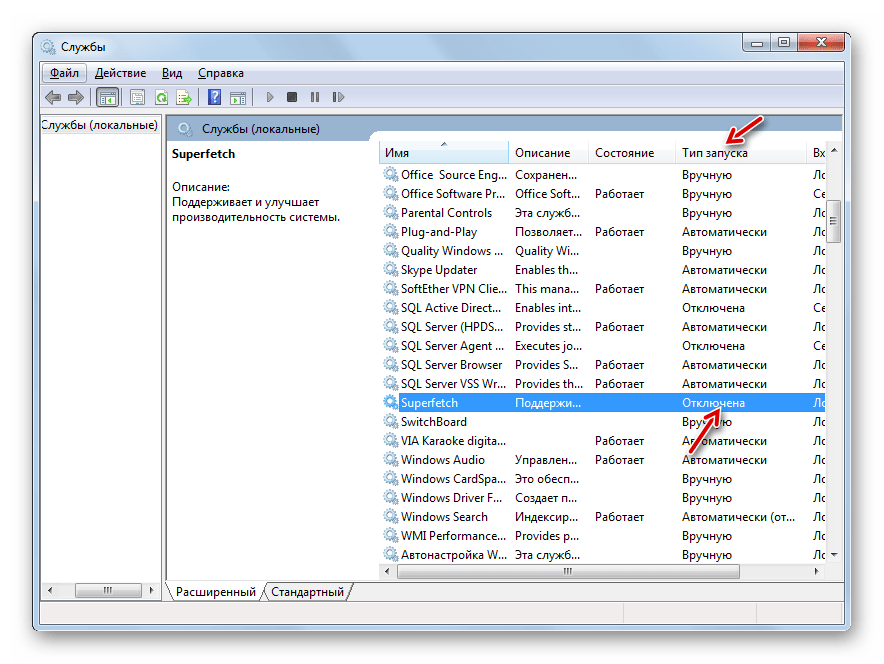Stop the service with the stop icon
The image size is (884, 664).
click(x=291, y=97)
